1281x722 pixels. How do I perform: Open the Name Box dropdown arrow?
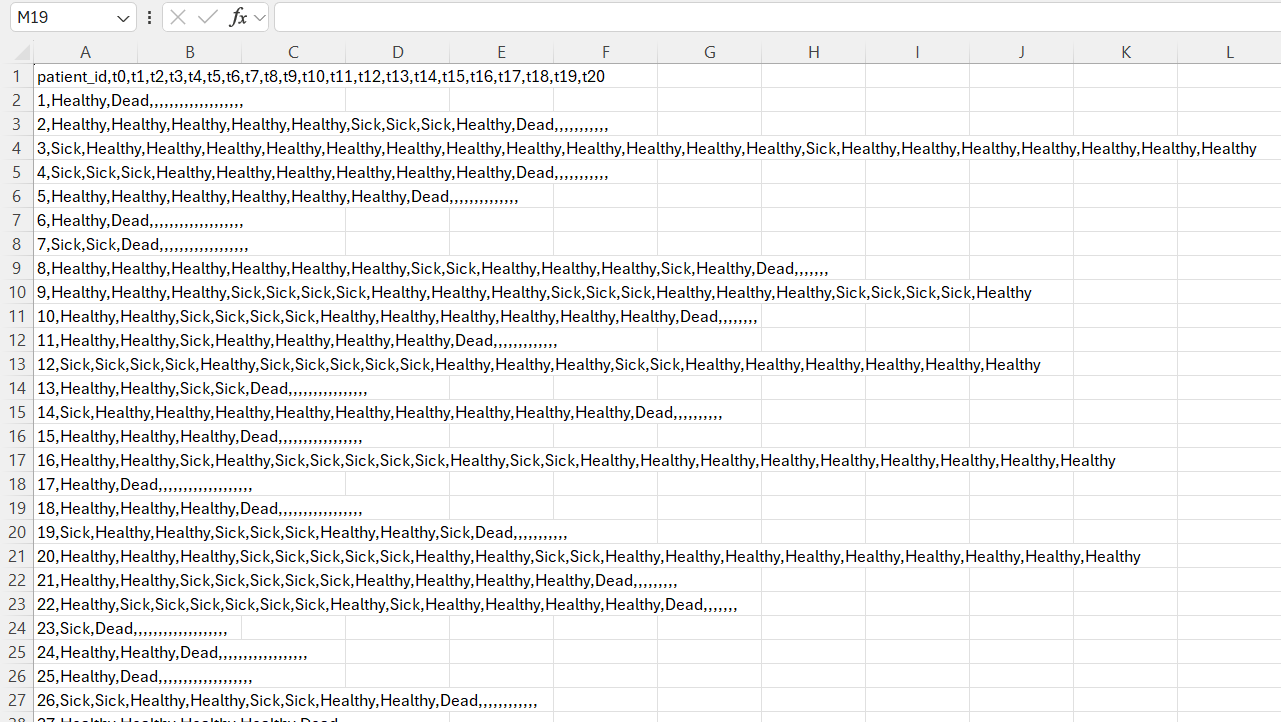pyautogui.click(x=123, y=18)
